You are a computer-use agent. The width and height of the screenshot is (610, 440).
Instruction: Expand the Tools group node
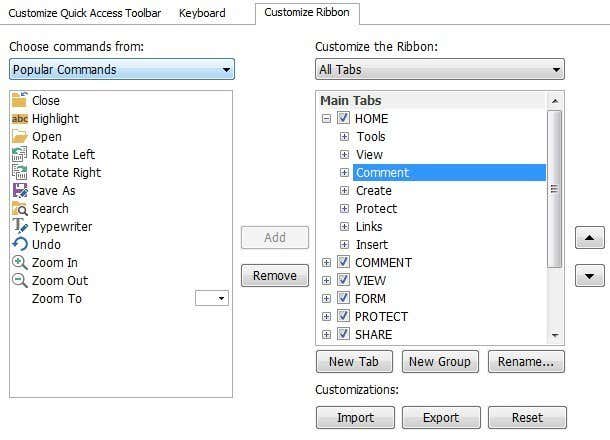344,136
